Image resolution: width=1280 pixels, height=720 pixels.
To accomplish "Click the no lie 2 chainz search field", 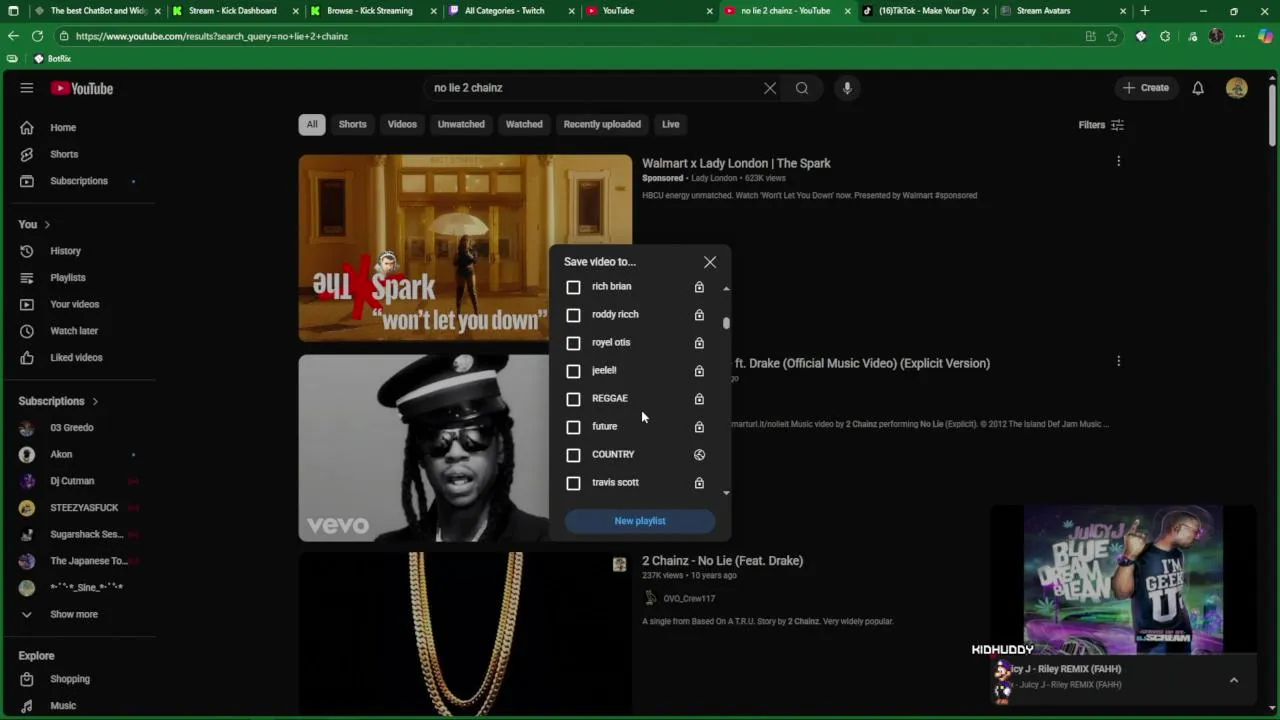I will click(594, 88).
